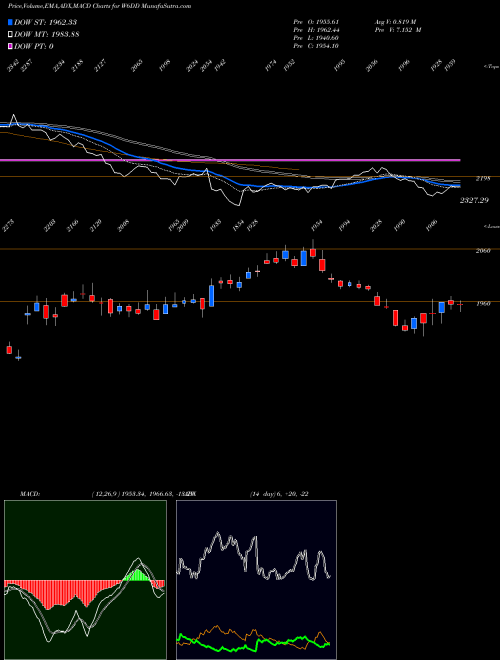Click the chart title mentioning MunafaSutra.com
Viewport: 500px width, 660px height.
point(99,6)
